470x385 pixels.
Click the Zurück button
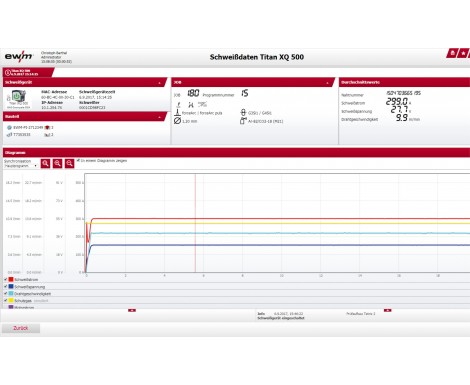21,328
